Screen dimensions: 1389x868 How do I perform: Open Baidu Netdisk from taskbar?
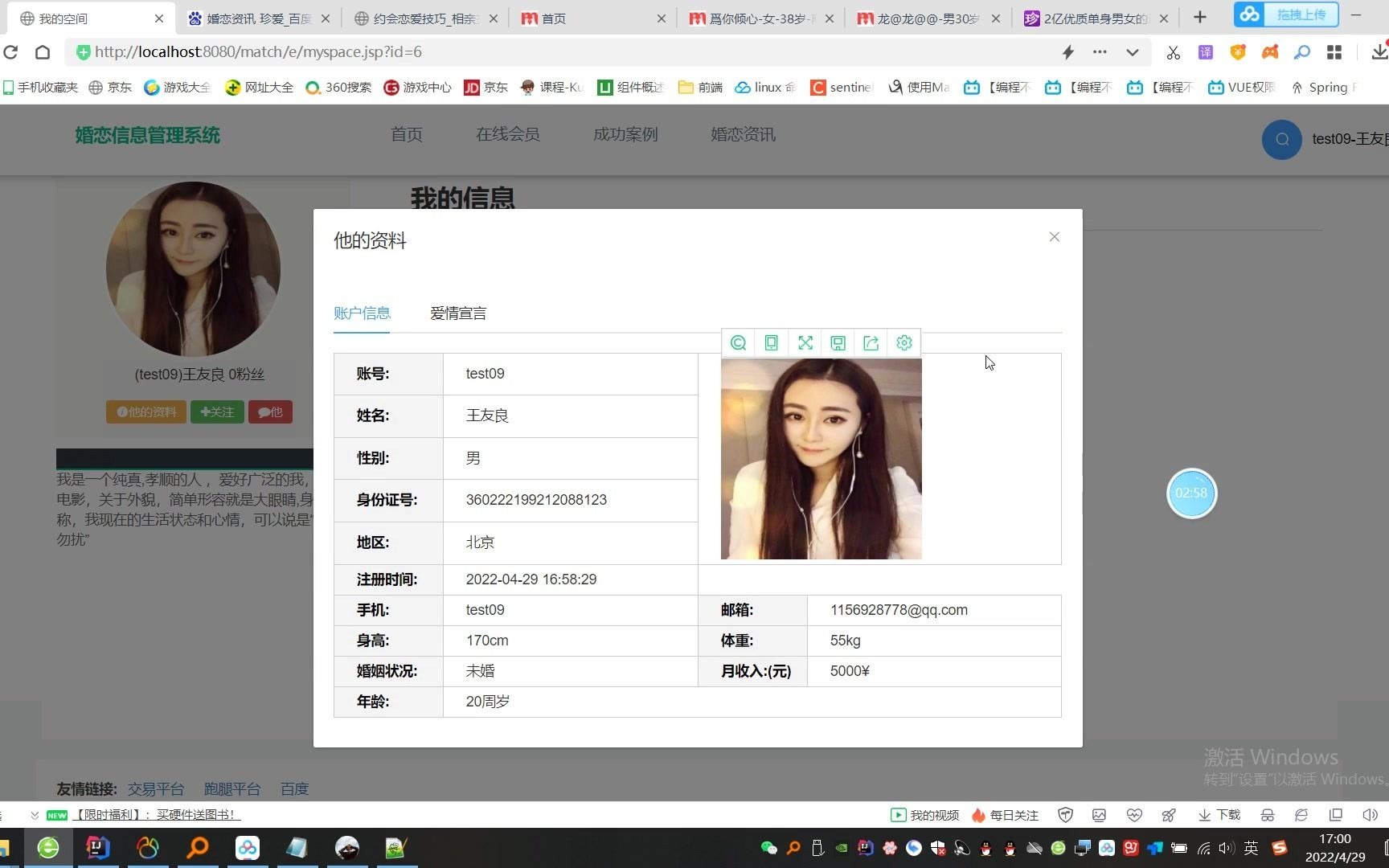pyautogui.click(x=248, y=848)
